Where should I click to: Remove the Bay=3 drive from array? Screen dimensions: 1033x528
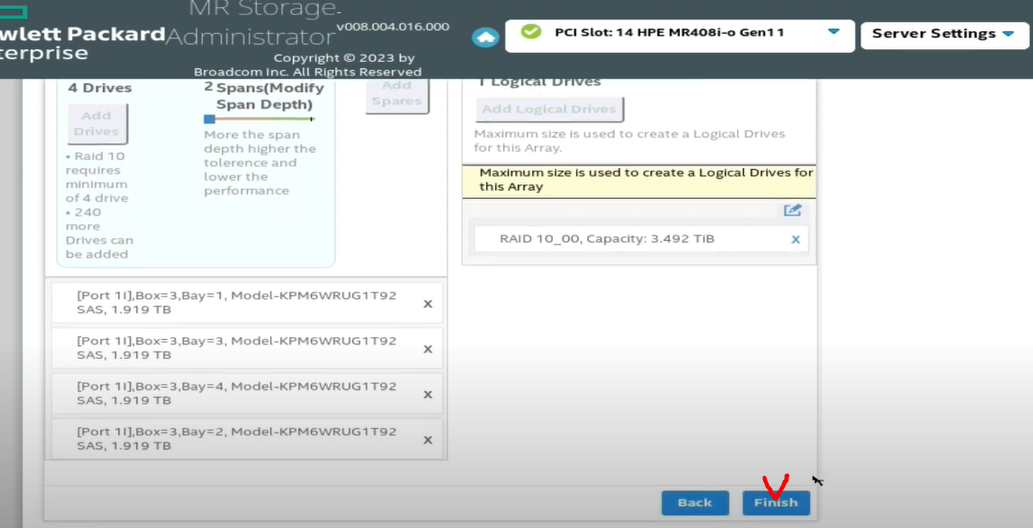428,349
